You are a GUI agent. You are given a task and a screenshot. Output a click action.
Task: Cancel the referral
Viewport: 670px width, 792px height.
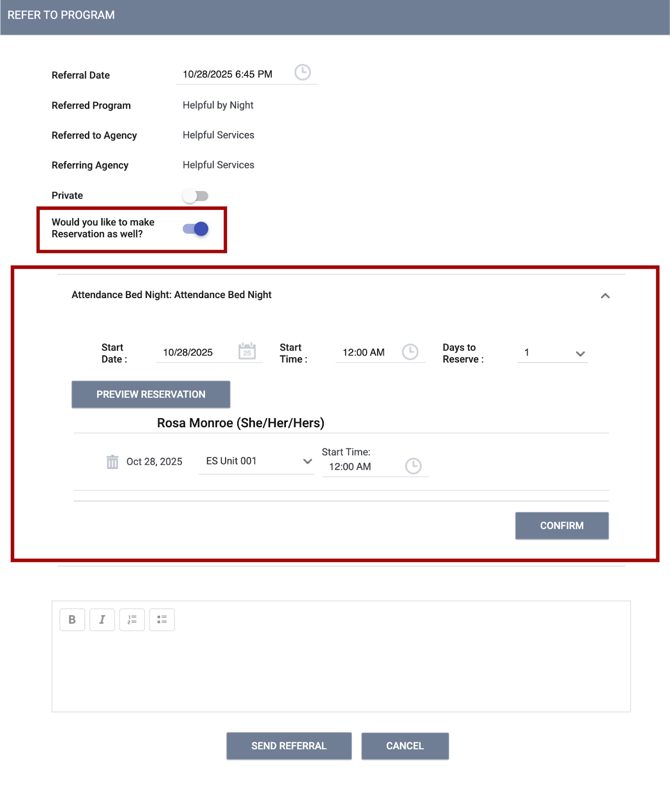pos(405,746)
